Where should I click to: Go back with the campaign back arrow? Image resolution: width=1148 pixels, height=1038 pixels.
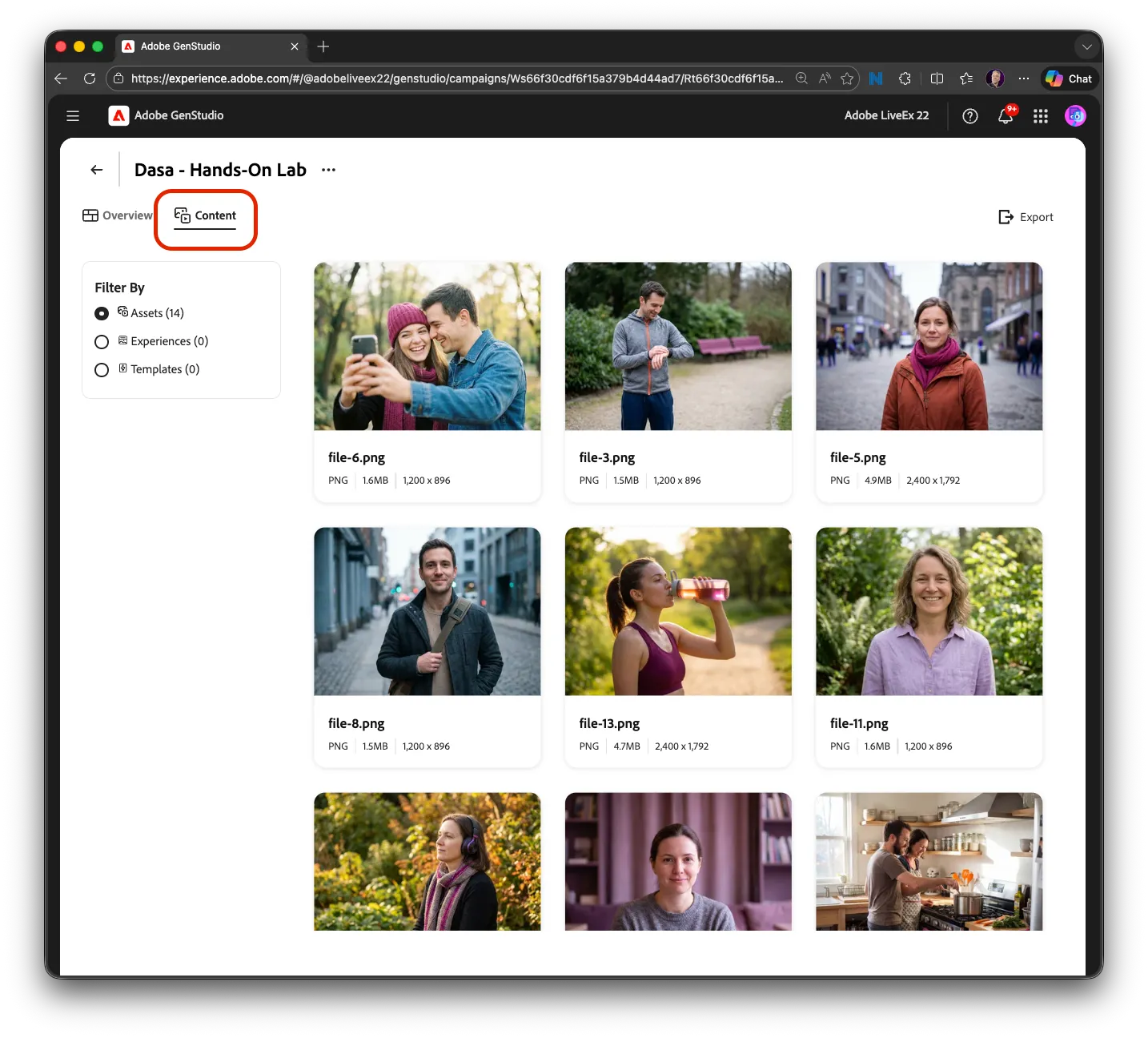[x=97, y=170]
